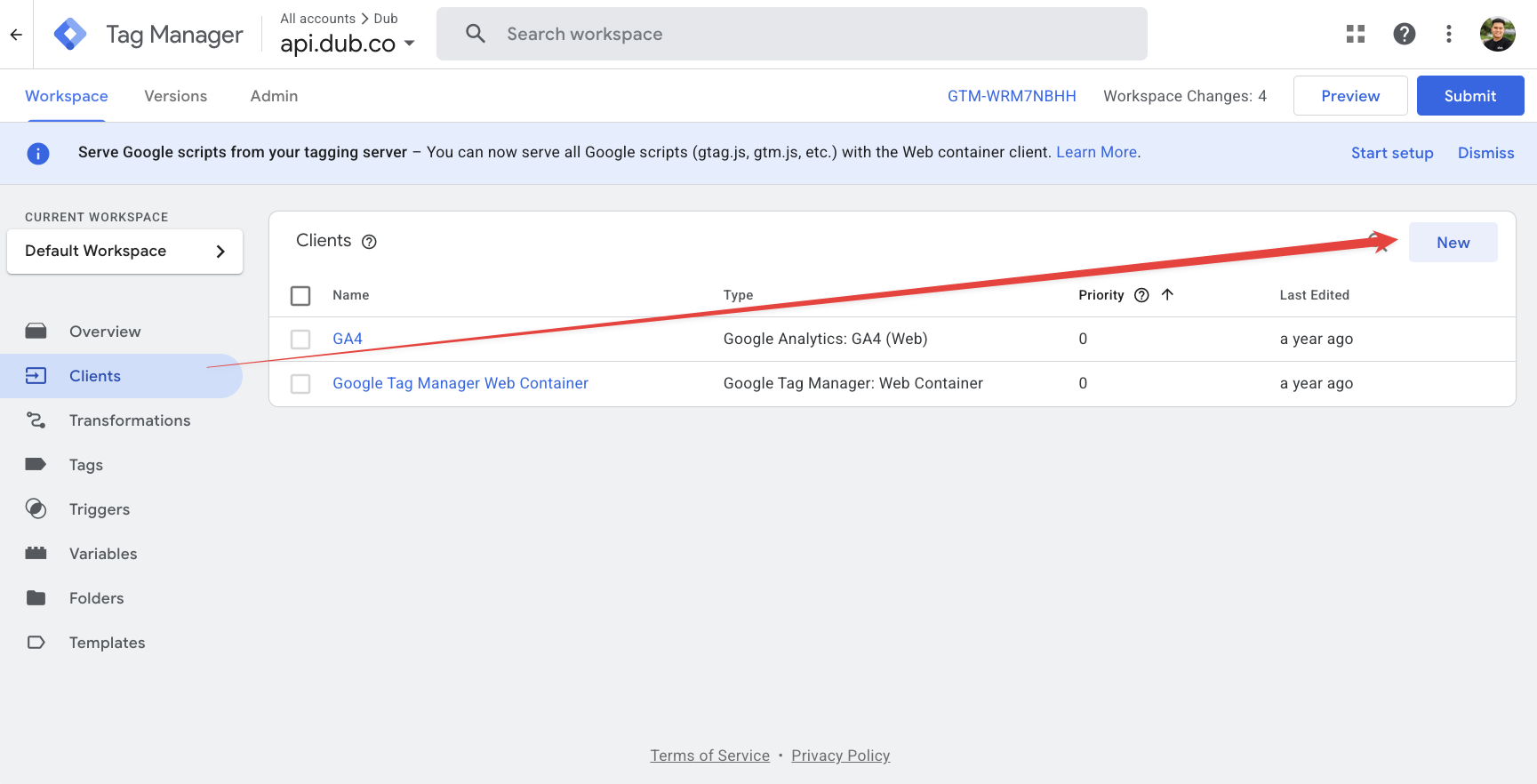The image size is (1537, 784).
Task: Click All accounts breadcrumb
Action: pos(317,19)
